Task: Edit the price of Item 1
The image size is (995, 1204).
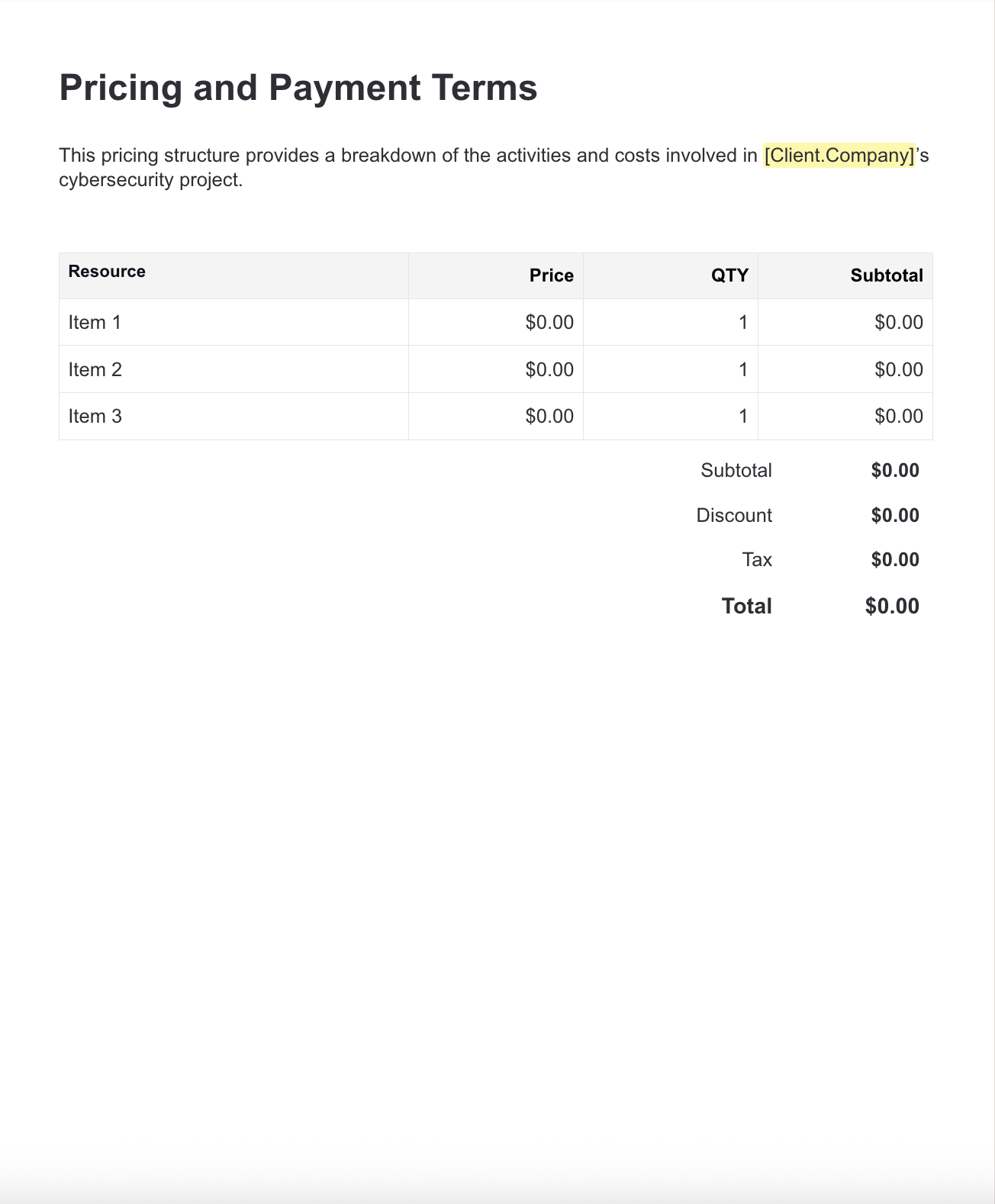Action: (549, 322)
